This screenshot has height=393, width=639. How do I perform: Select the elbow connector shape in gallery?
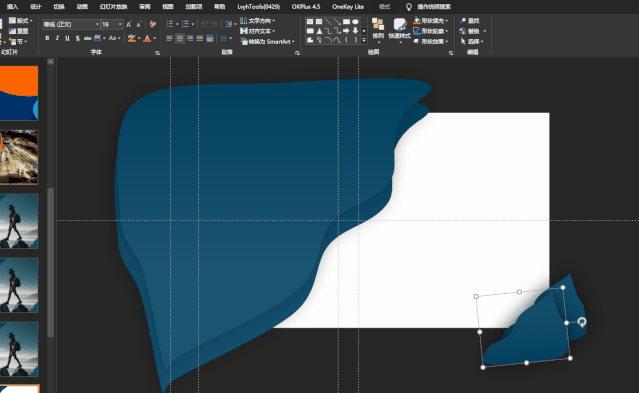tap(328, 31)
